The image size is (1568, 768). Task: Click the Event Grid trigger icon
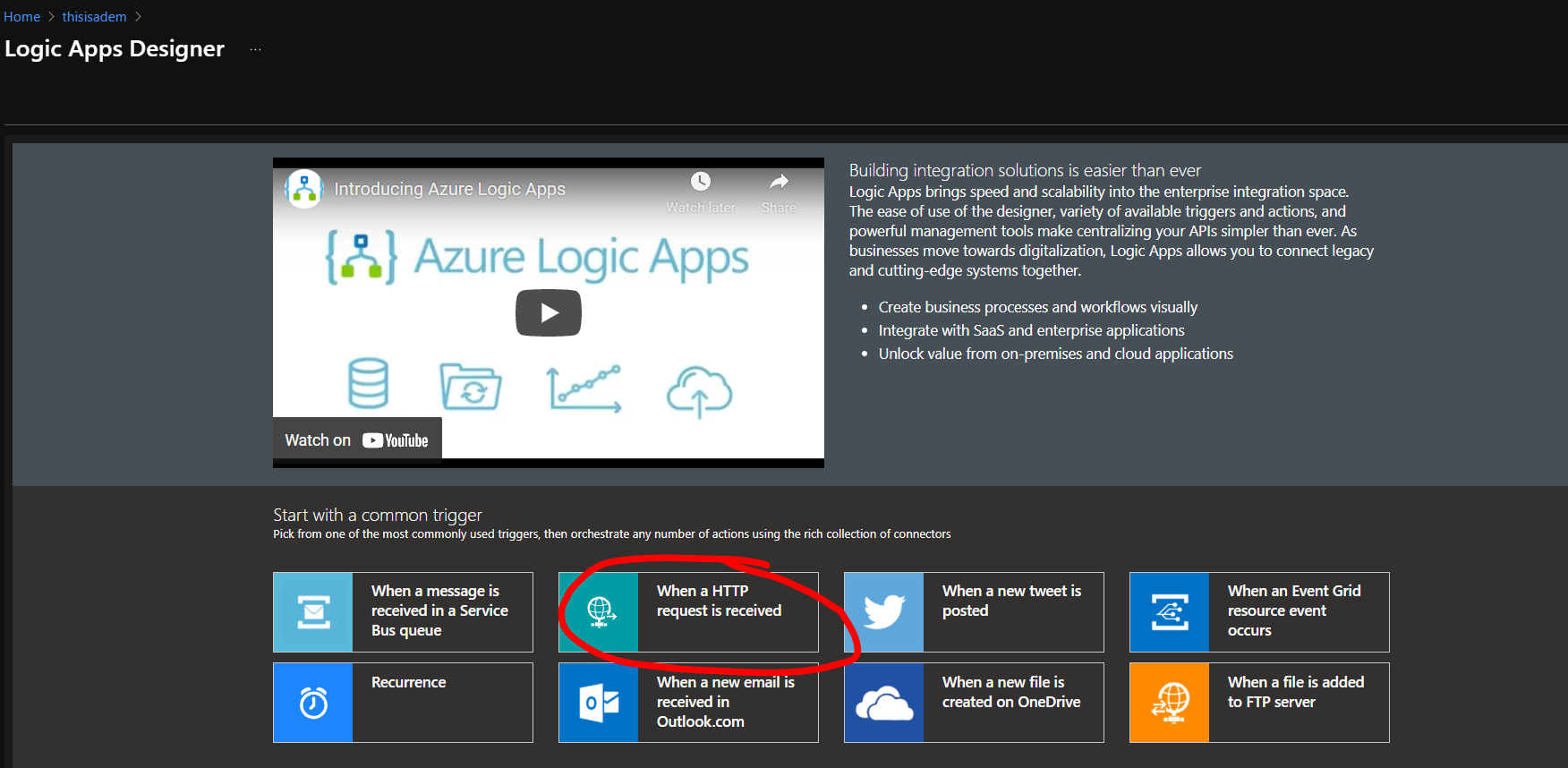(x=1170, y=612)
